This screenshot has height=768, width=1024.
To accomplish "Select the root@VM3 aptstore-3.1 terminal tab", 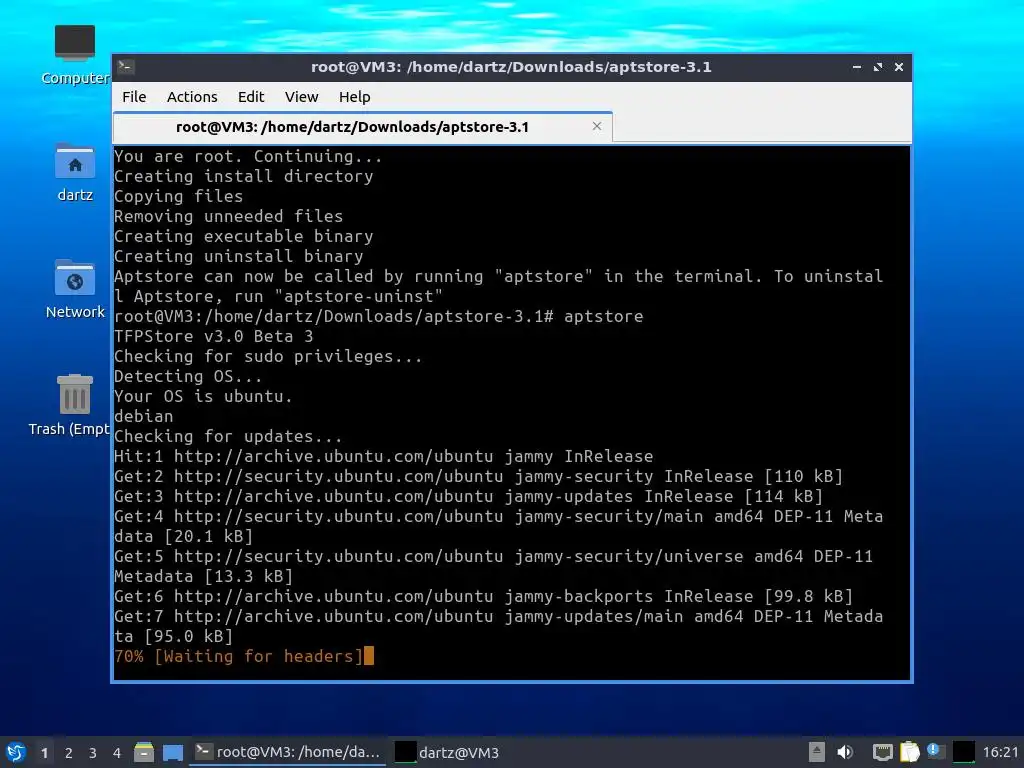I will click(x=362, y=127).
